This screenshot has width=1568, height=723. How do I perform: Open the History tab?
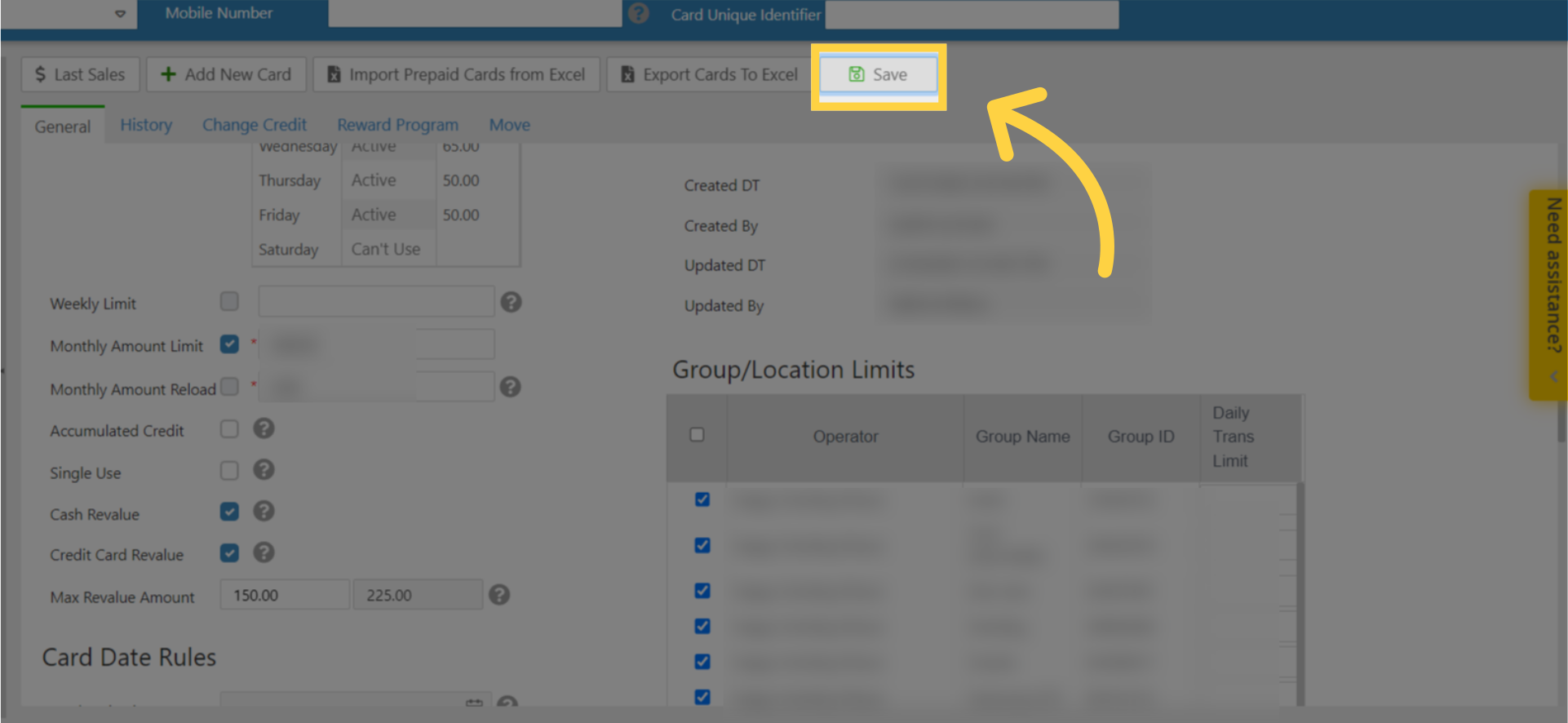point(146,125)
